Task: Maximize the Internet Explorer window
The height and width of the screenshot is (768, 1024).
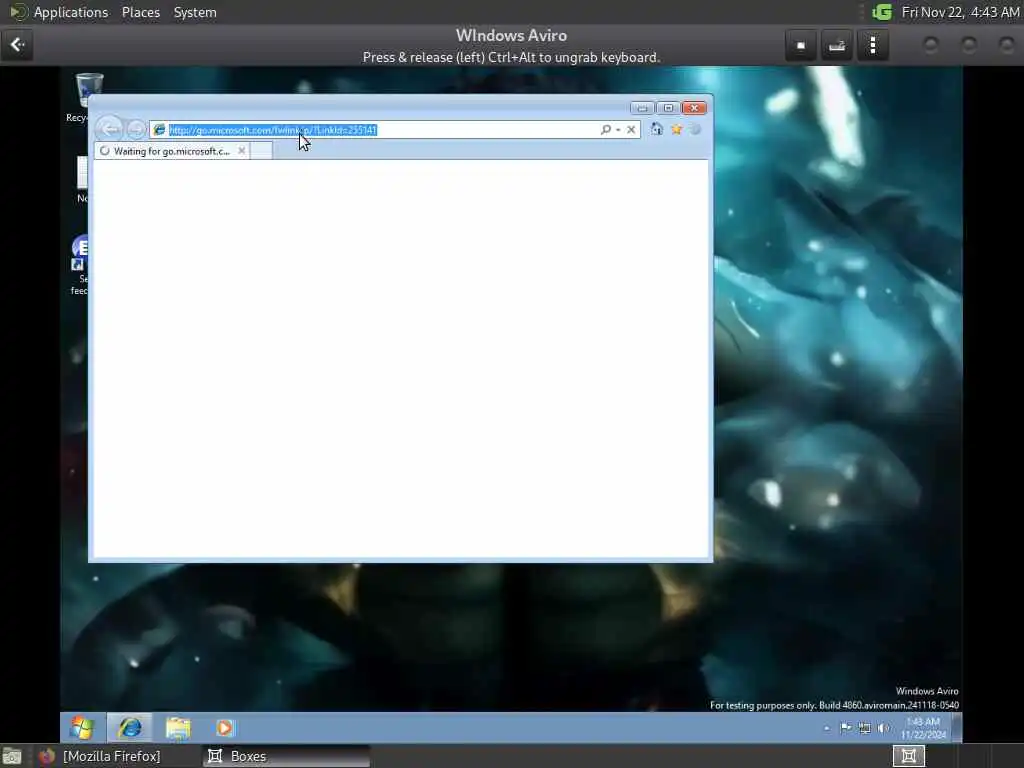Action: [x=668, y=108]
